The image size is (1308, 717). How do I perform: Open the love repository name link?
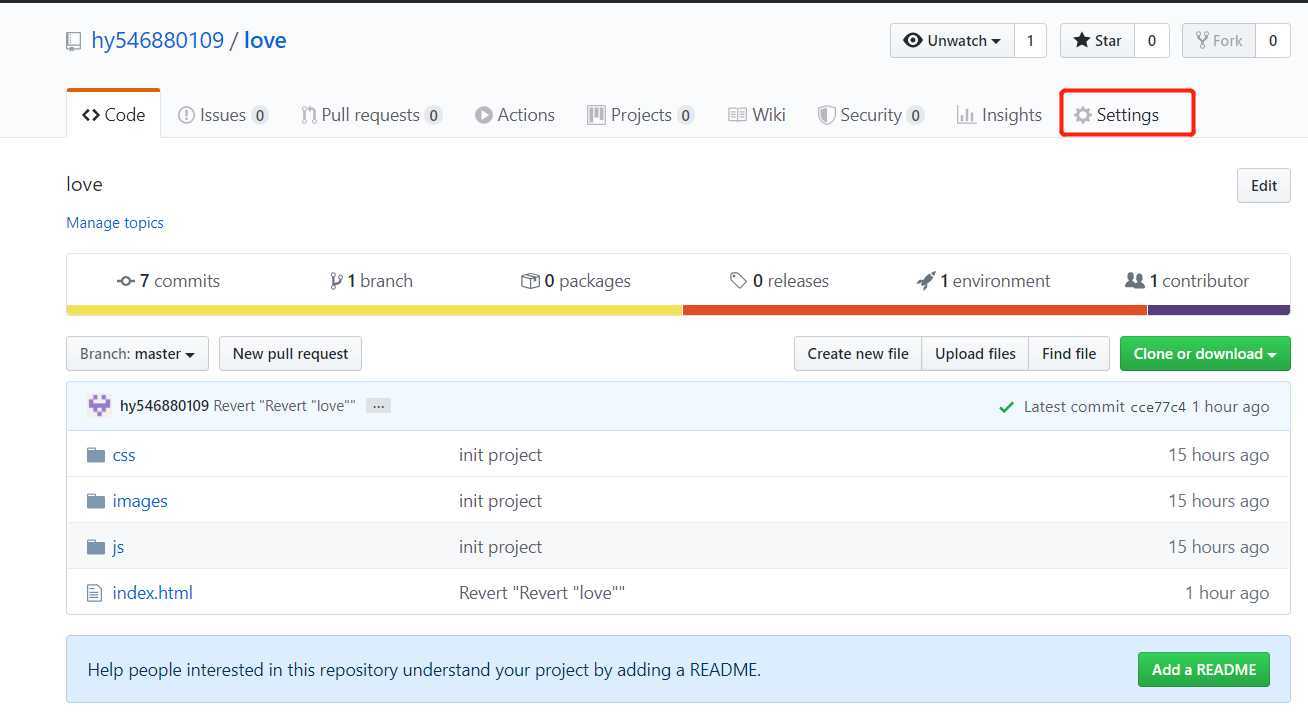point(265,41)
